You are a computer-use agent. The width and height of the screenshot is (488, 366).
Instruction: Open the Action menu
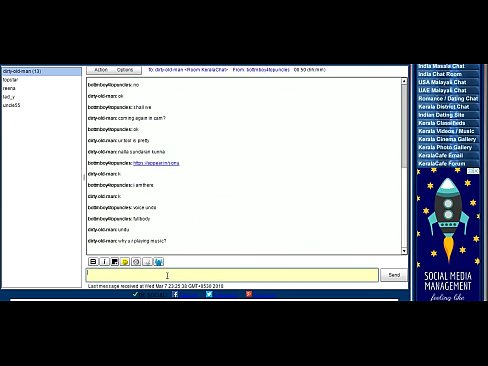pyautogui.click(x=101, y=70)
